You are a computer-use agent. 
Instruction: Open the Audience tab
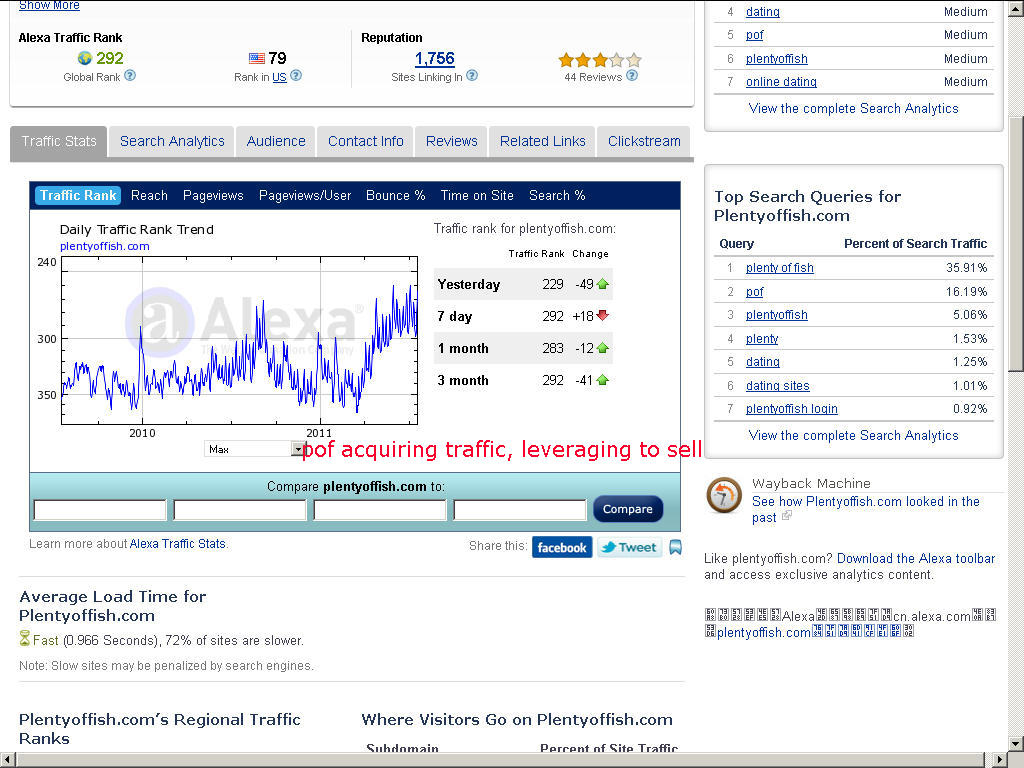point(276,142)
